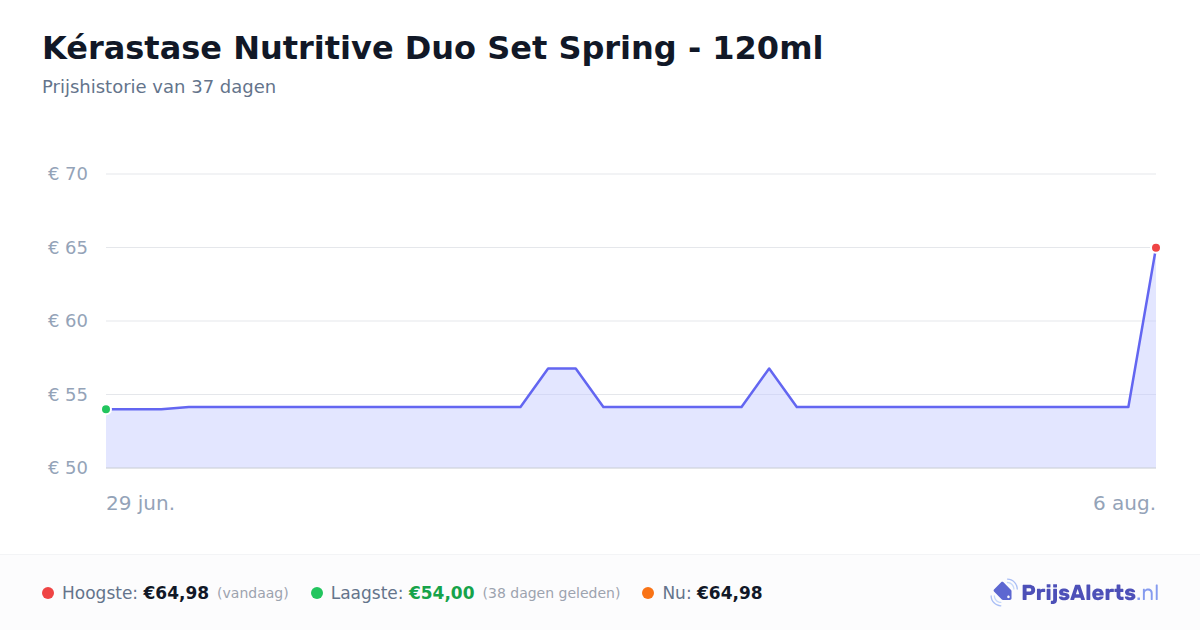Screen dimensions: 1200x630
Task: Click the € 50 axis label
Action: [x=68, y=468]
